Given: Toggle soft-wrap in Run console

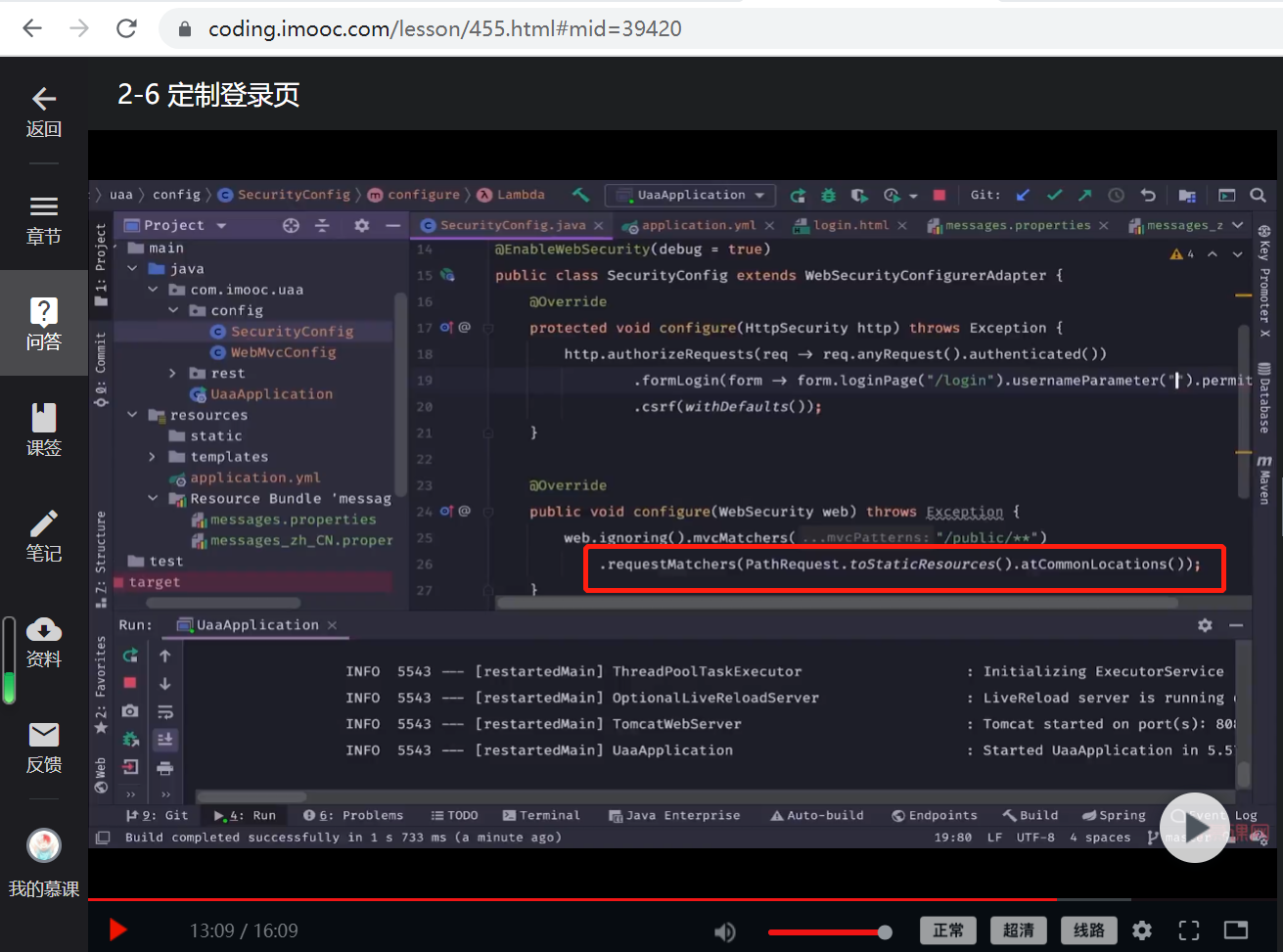Looking at the screenshot, I should (165, 712).
